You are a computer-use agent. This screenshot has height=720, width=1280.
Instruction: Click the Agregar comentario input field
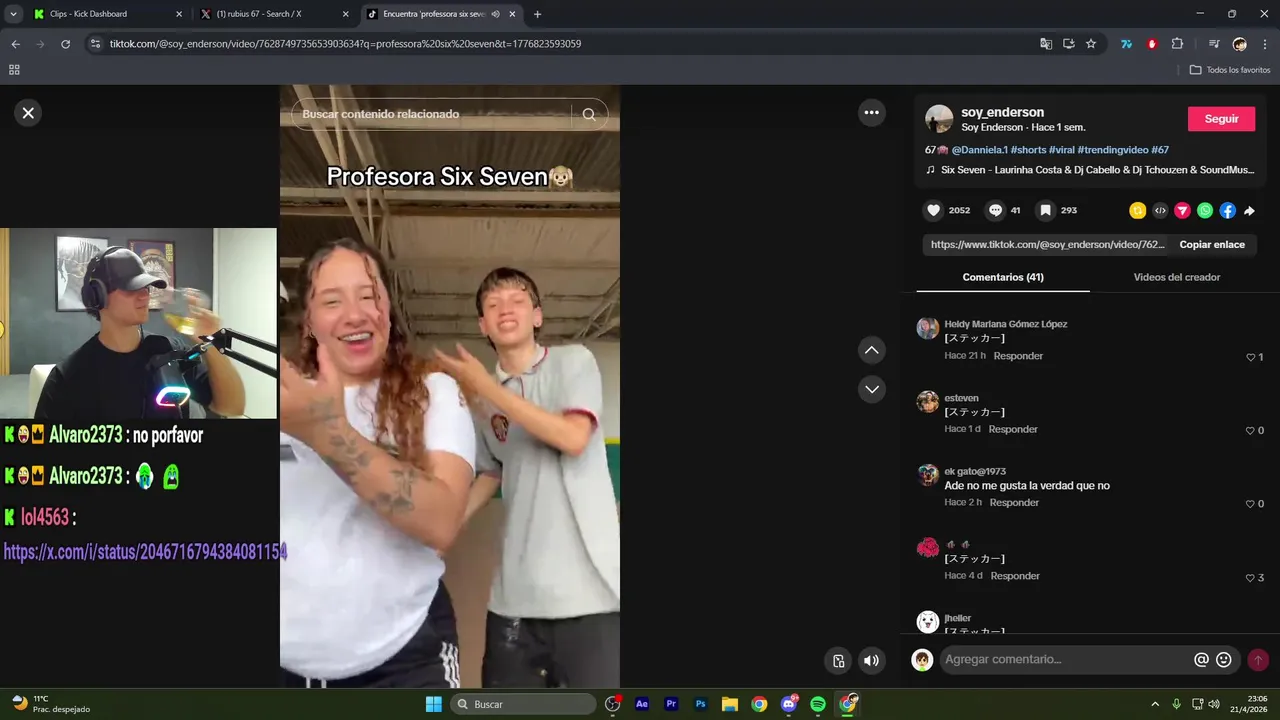(x=1065, y=660)
